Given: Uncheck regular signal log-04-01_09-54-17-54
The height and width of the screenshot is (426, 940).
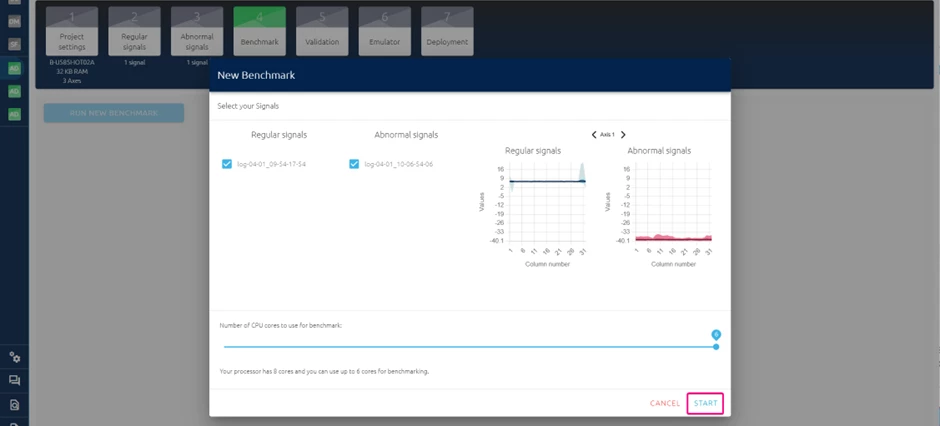Looking at the screenshot, I should pyautogui.click(x=227, y=164).
